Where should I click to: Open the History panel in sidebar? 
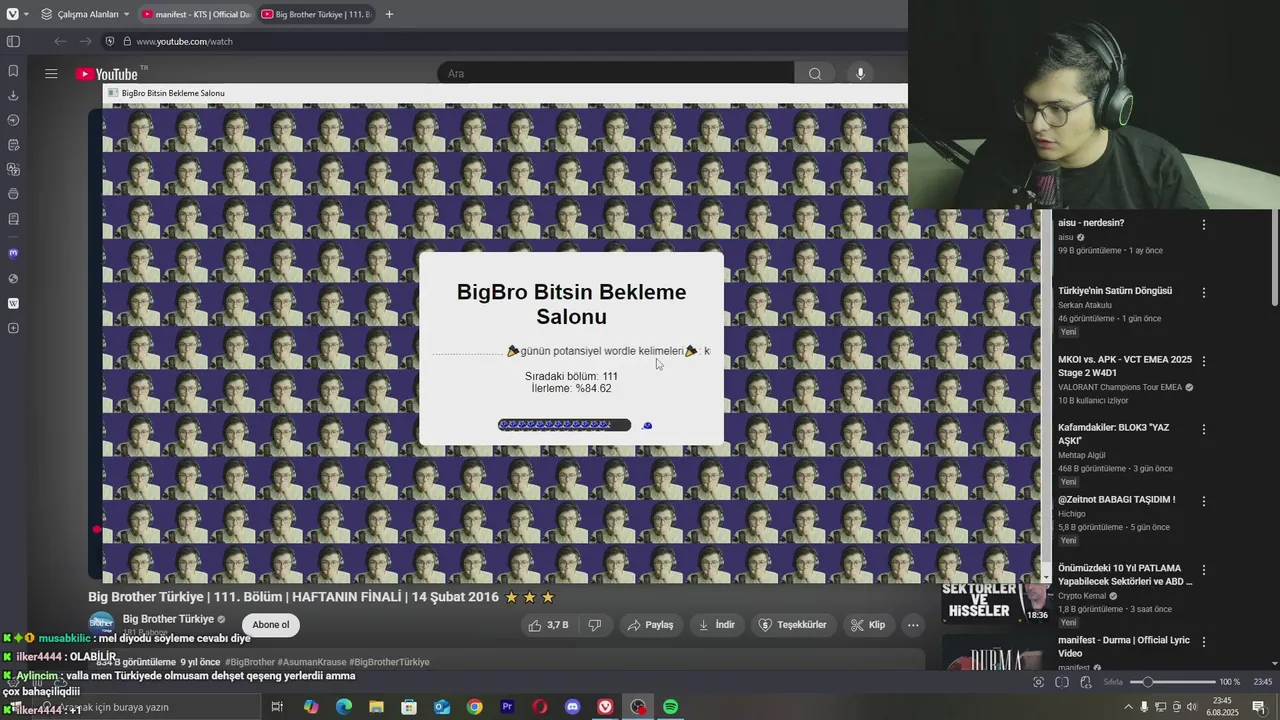tap(13, 120)
